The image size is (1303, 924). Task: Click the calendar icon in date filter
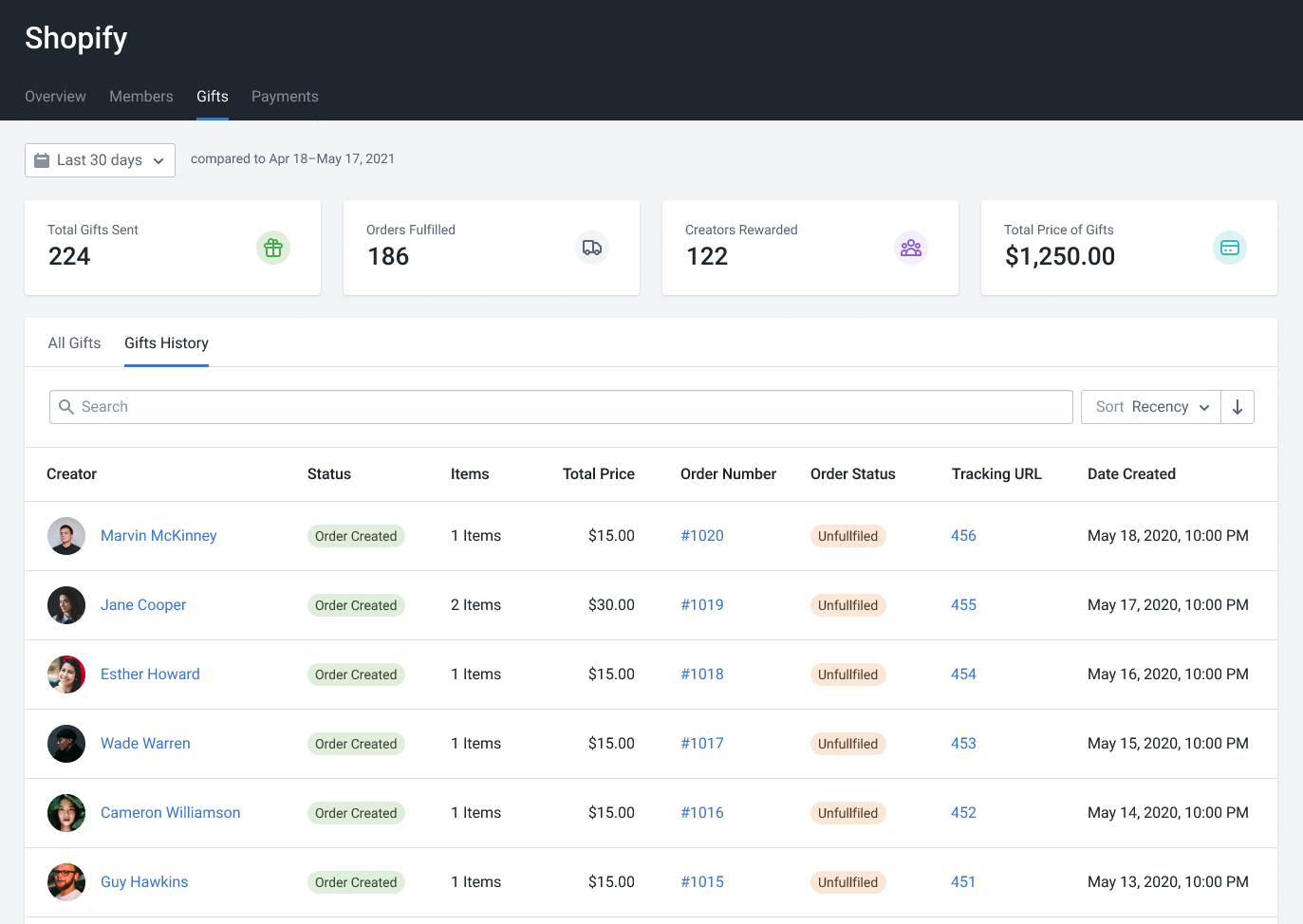click(42, 160)
